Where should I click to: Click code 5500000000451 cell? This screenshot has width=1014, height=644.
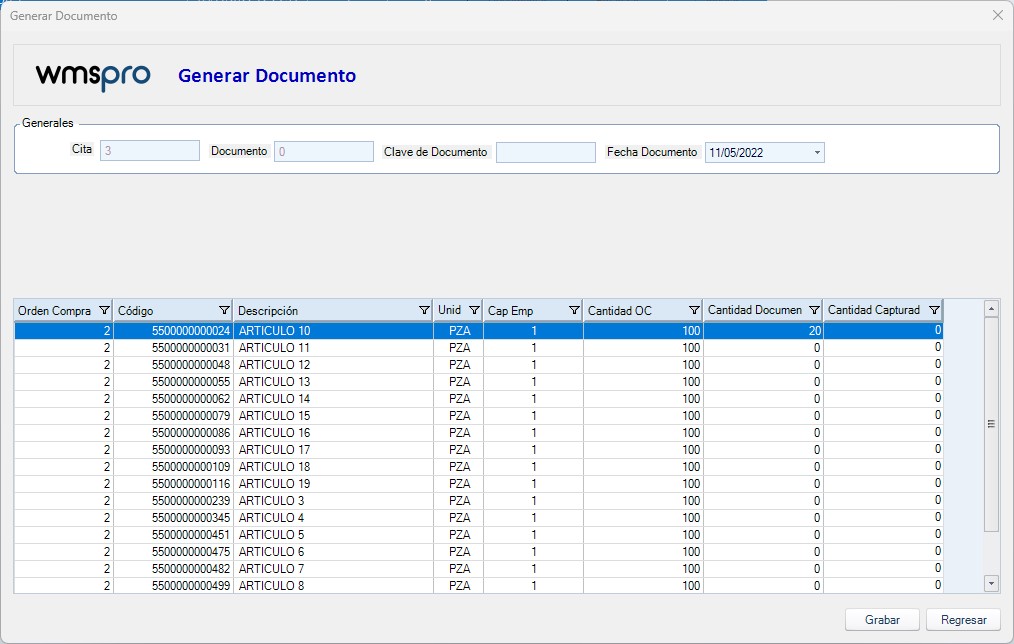pyautogui.click(x=173, y=535)
